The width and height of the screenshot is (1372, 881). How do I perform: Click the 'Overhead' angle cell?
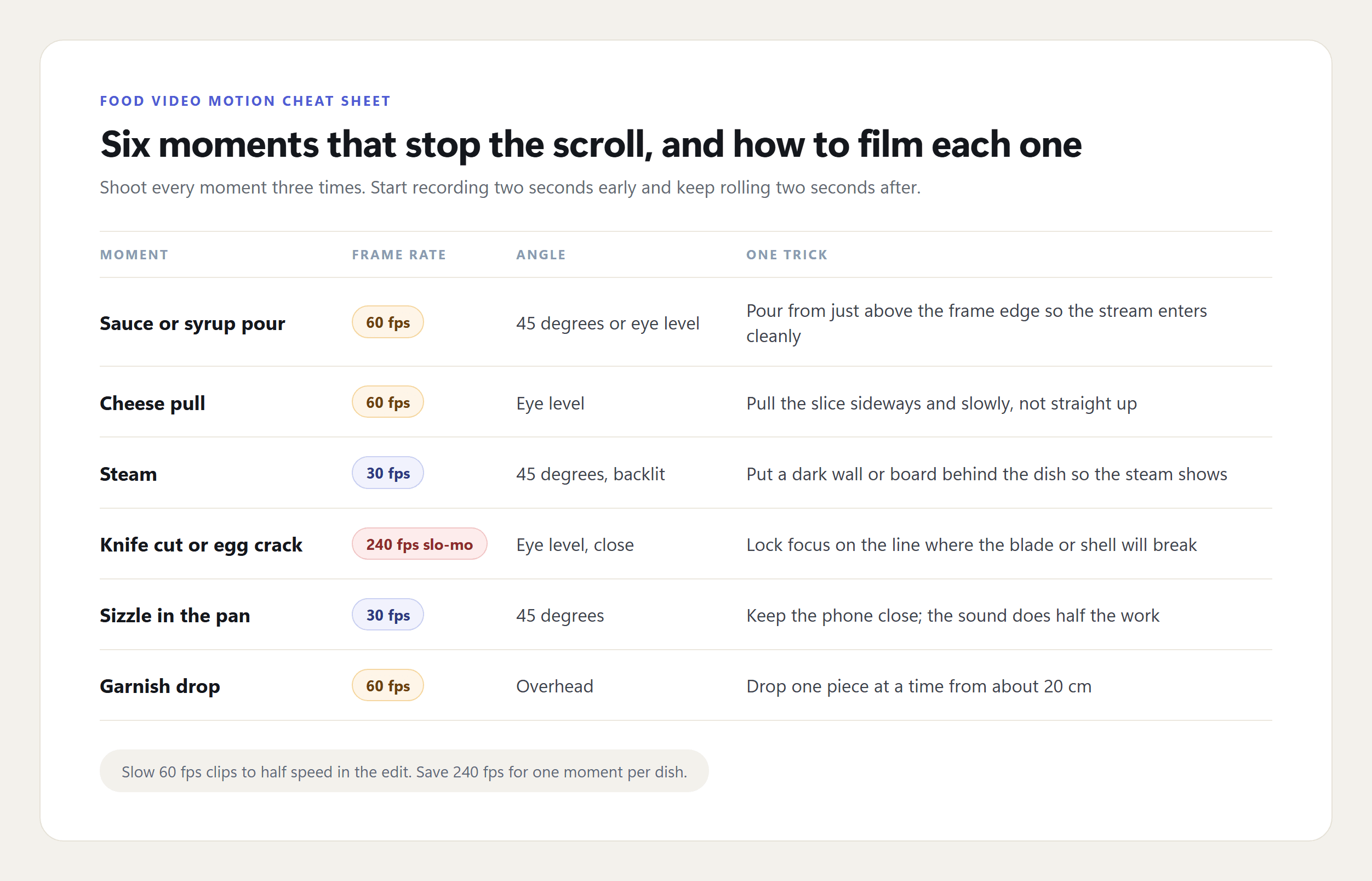pos(554,686)
